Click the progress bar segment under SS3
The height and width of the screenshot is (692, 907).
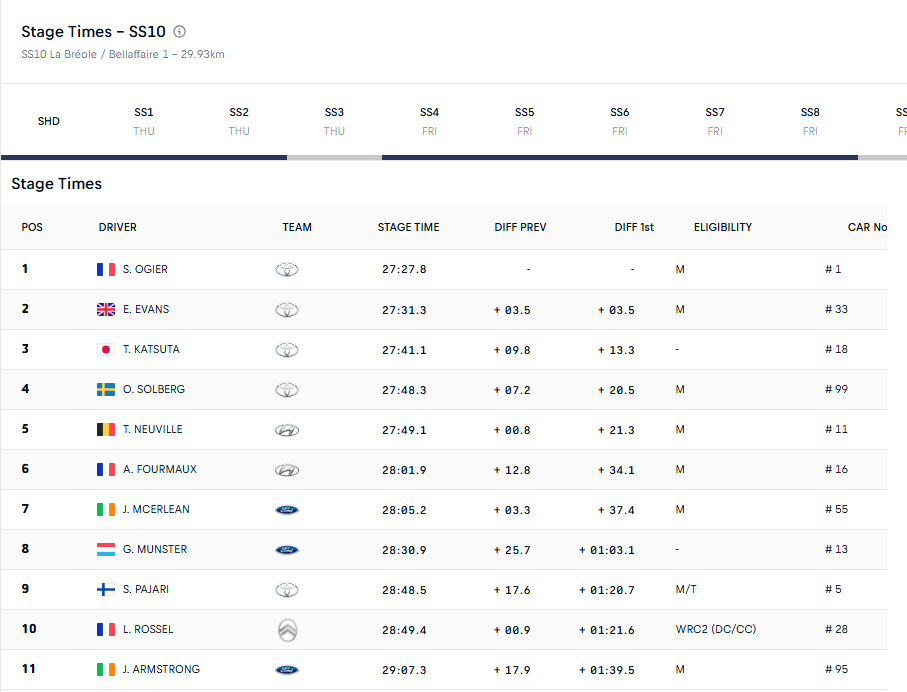tap(334, 157)
